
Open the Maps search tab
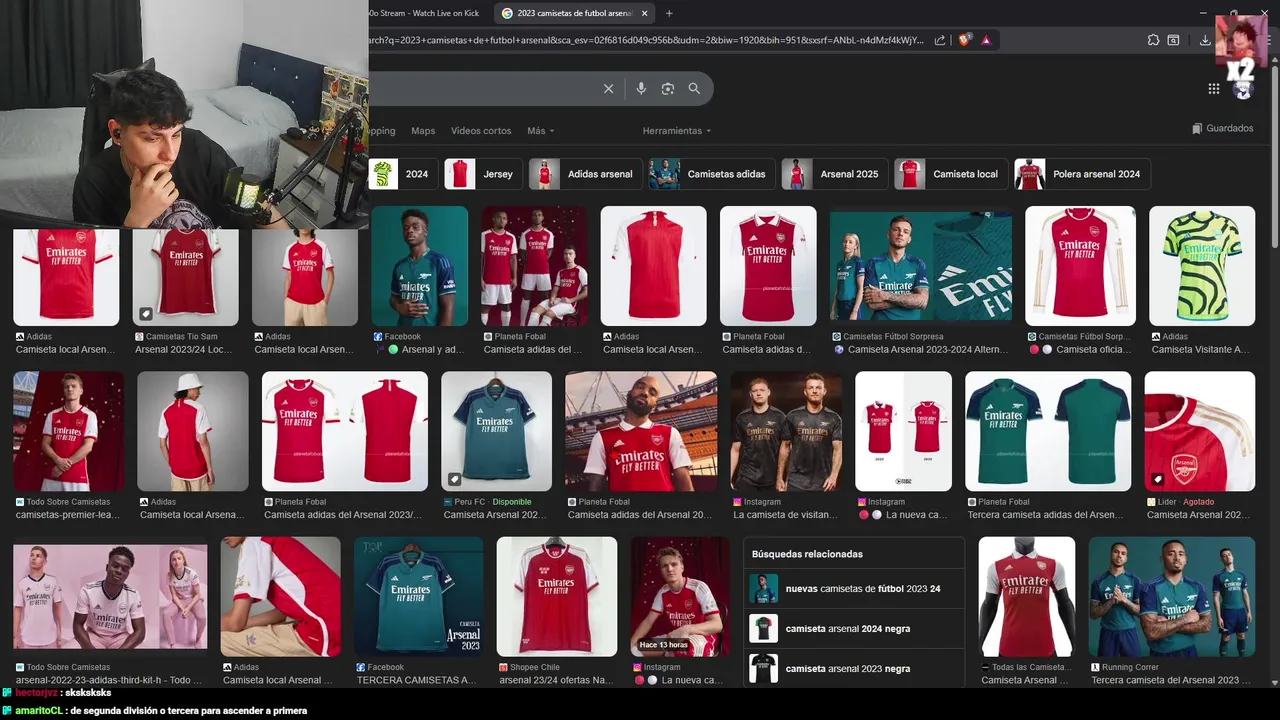[423, 131]
